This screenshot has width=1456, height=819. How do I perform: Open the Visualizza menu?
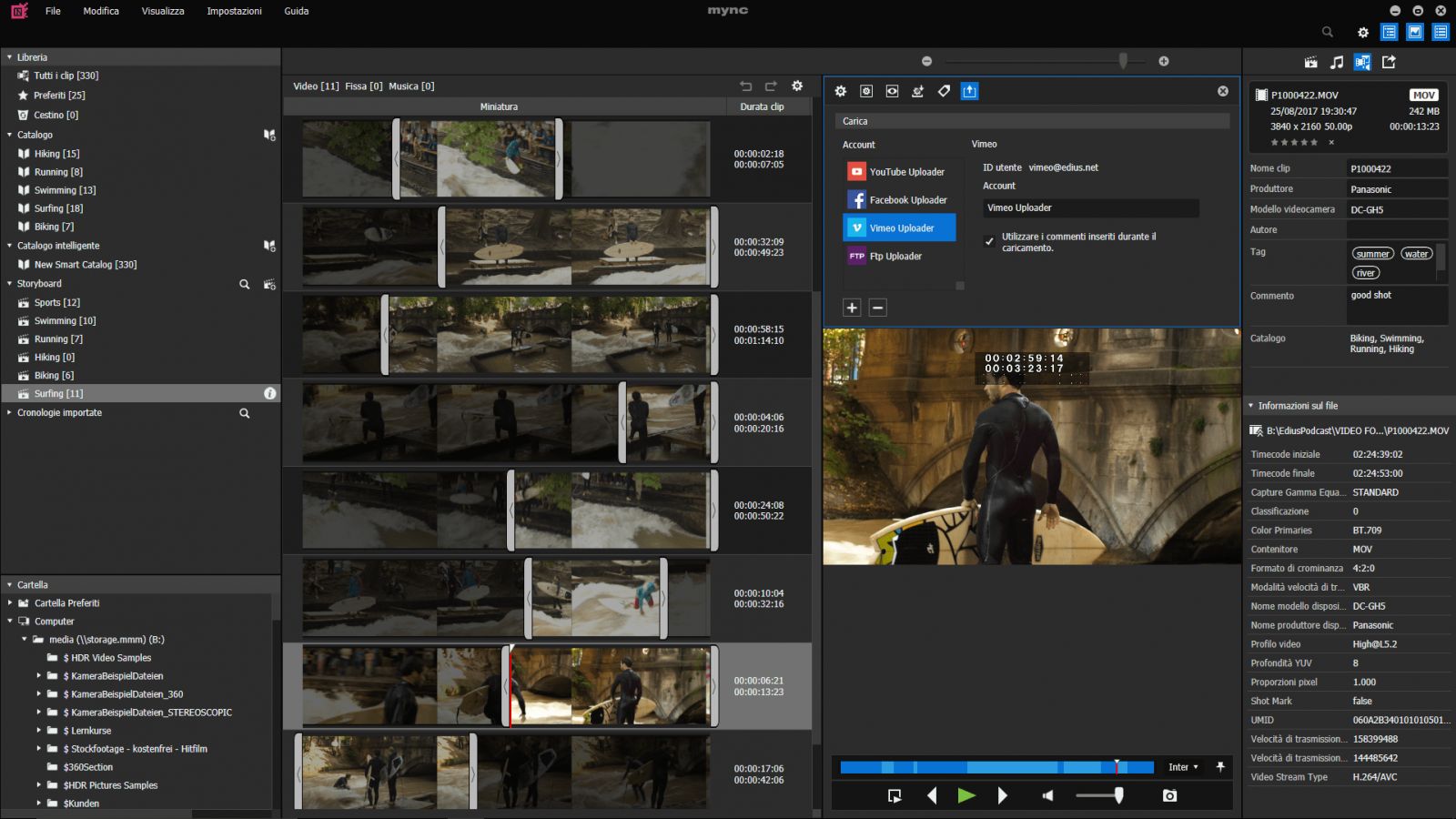pos(163,11)
